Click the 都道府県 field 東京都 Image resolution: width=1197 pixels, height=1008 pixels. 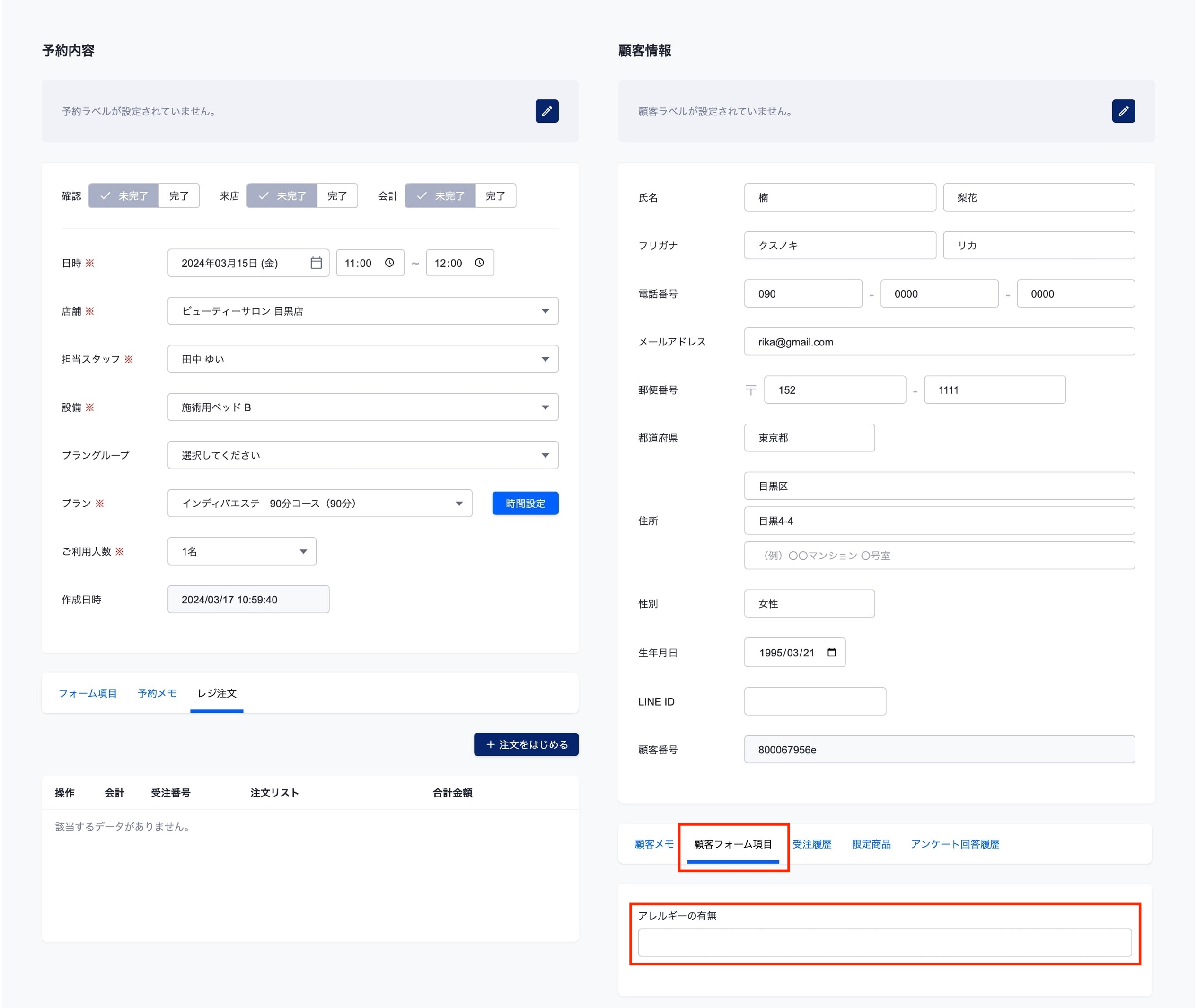pyautogui.click(x=810, y=438)
